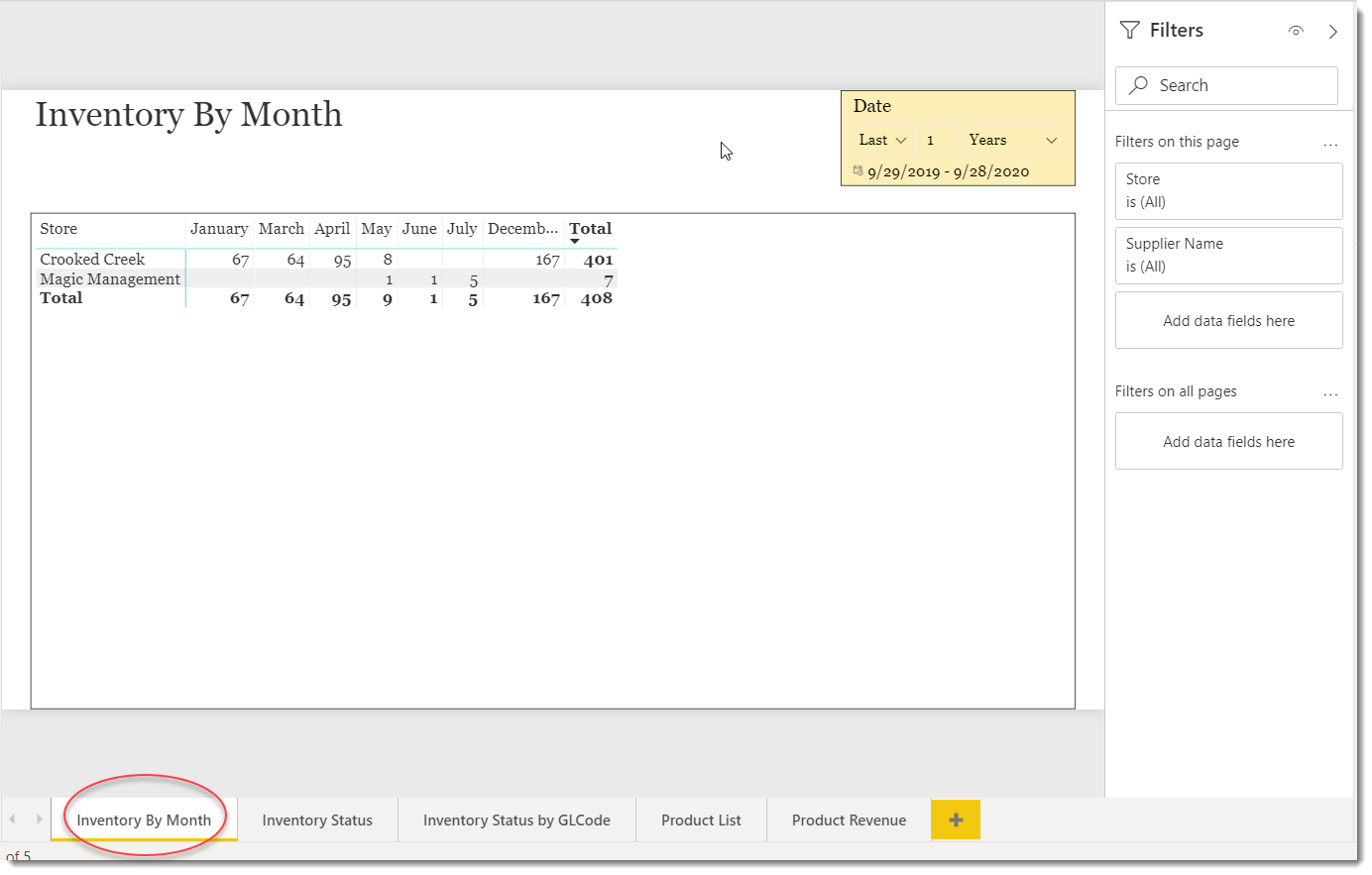Click the May column header
Viewport: 1372px width, 875px height.
(377, 229)
